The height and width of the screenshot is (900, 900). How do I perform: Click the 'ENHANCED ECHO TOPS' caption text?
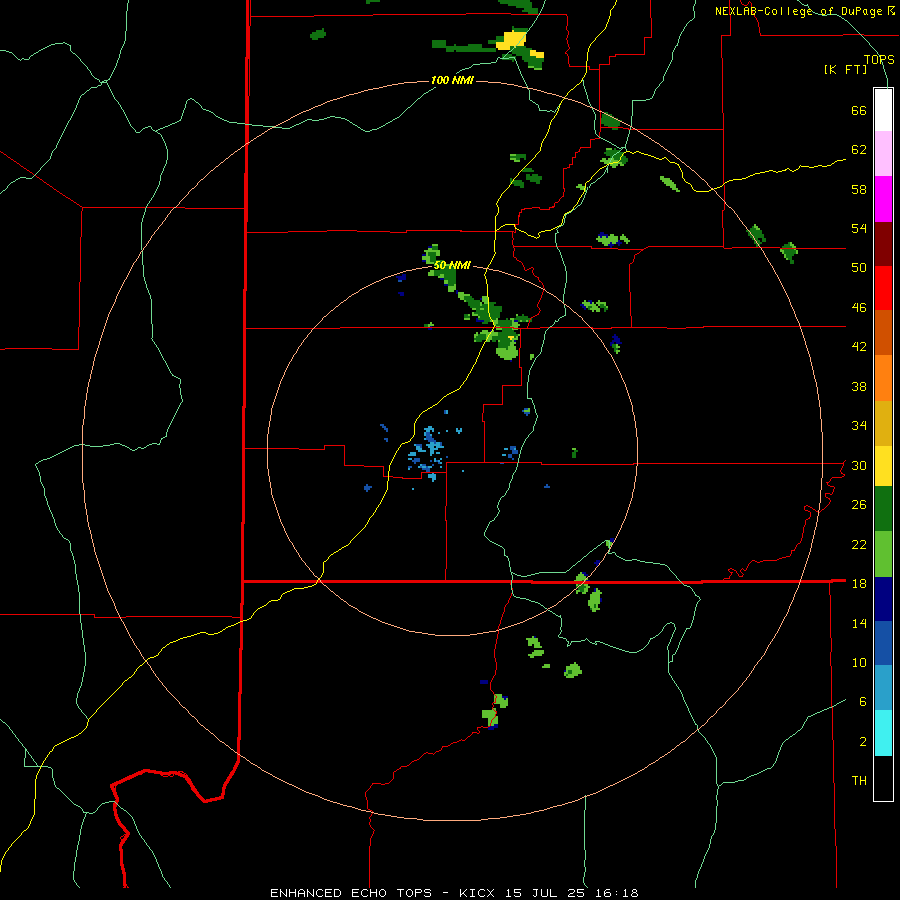pos(351,893)
